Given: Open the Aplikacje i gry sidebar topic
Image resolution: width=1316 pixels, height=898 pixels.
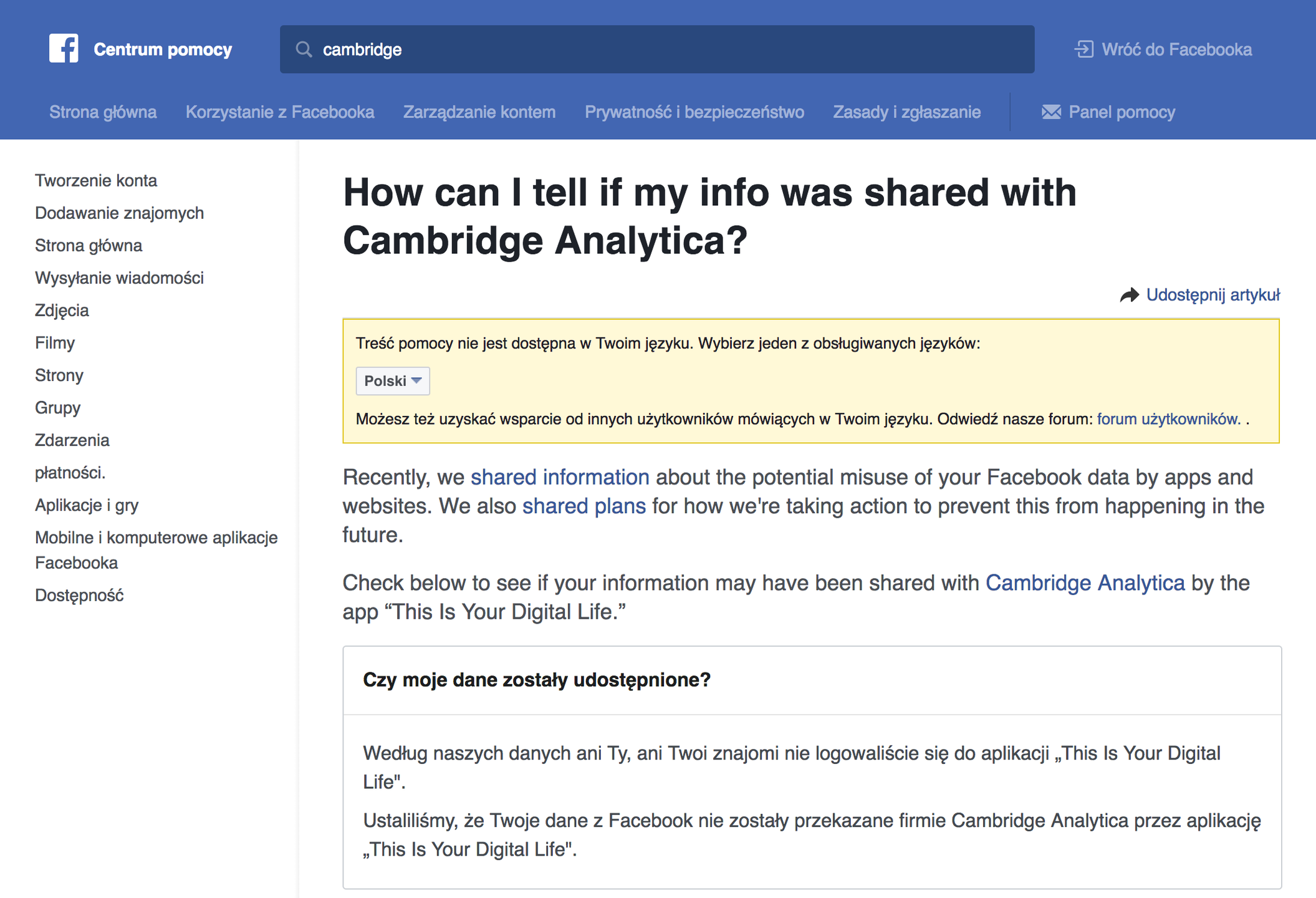Looking at the screenshot, I should click(x=87, y=505).
